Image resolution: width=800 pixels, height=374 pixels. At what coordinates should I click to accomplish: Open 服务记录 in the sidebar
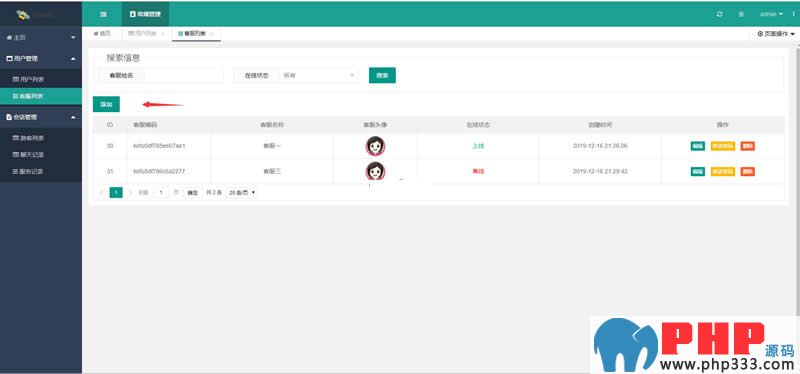(x=41, y=171)
